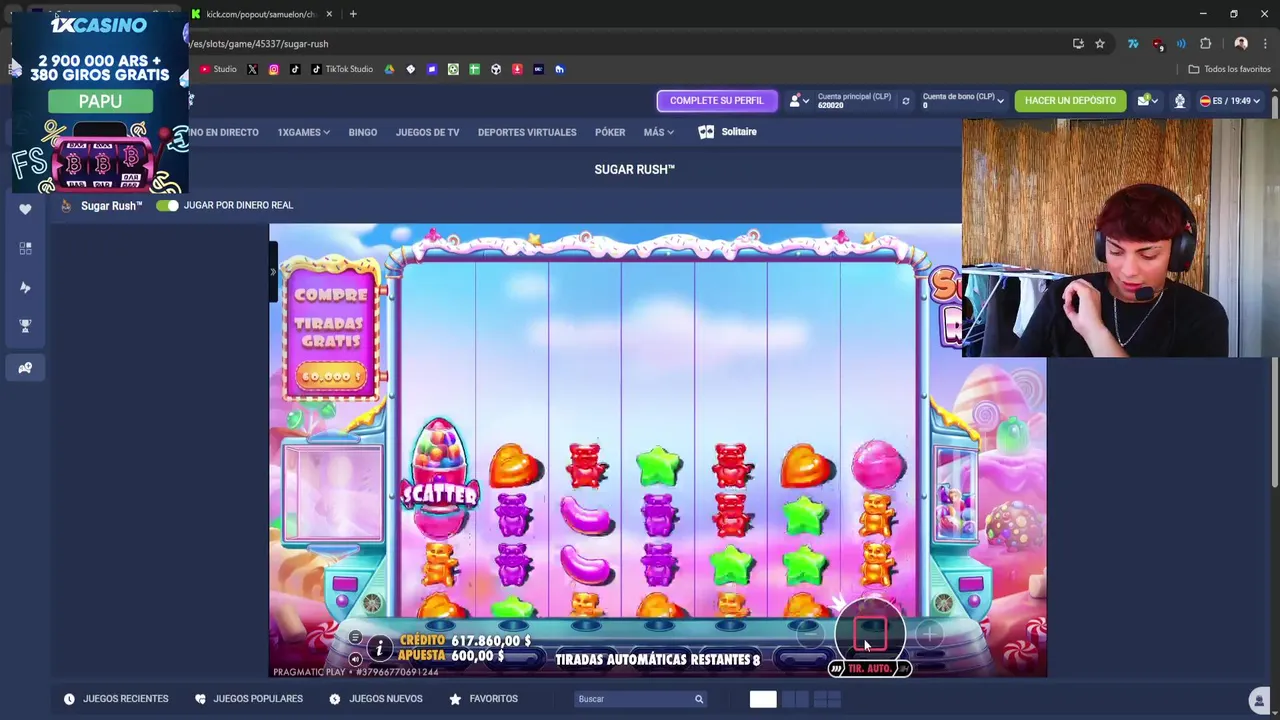Click the gamepad sidebar icon
Viewport: 1280px width, 720px height.
point(25,368)
